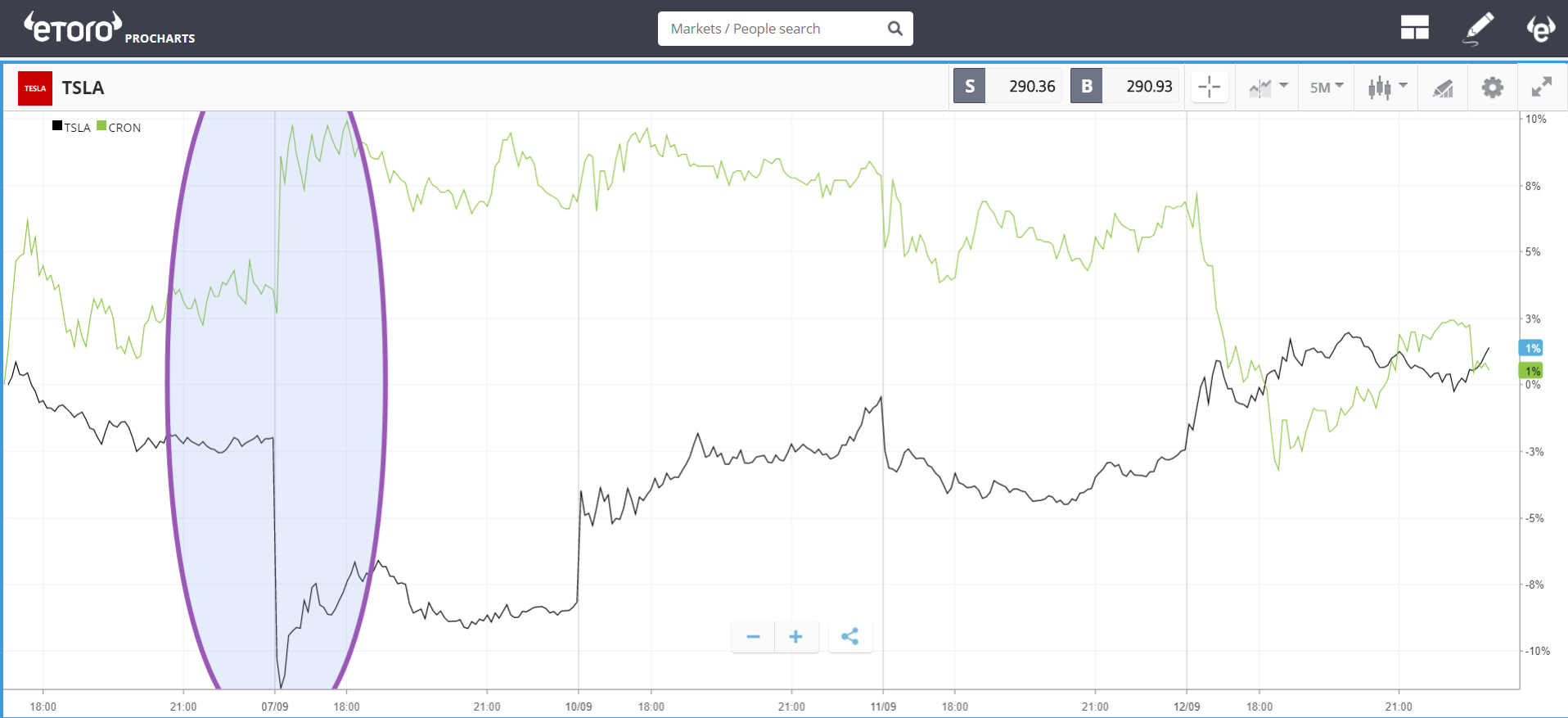Open the compare instruments dropdown
This screenshot has width=1568, height=718.
coord(1268,87)
